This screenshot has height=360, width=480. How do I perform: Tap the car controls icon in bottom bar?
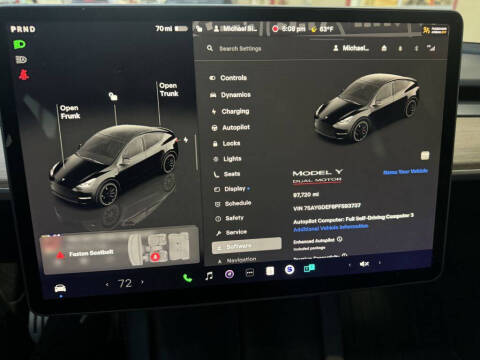tap(60, 288)
